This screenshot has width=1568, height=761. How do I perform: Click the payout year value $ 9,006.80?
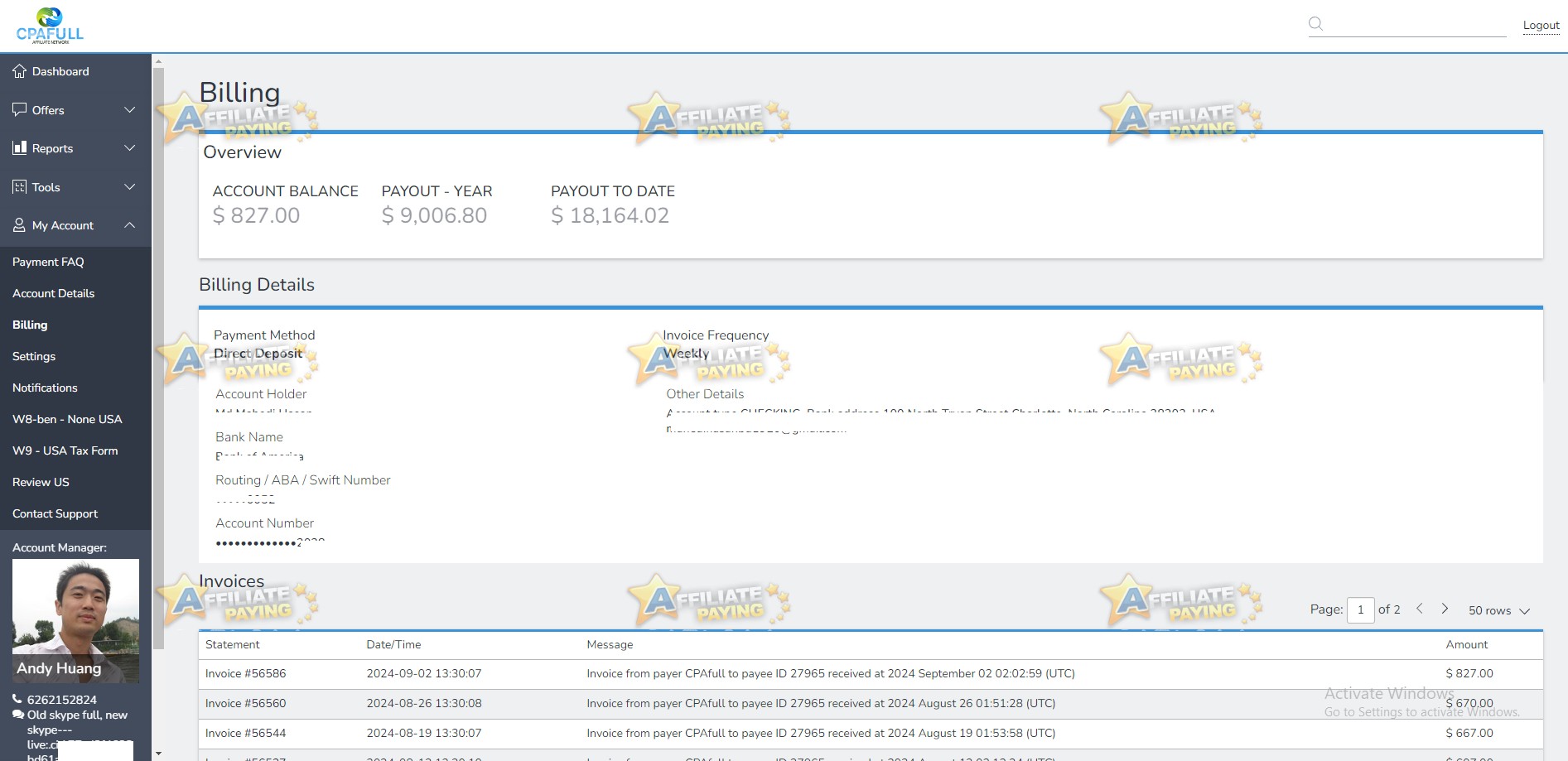(434, 215)
